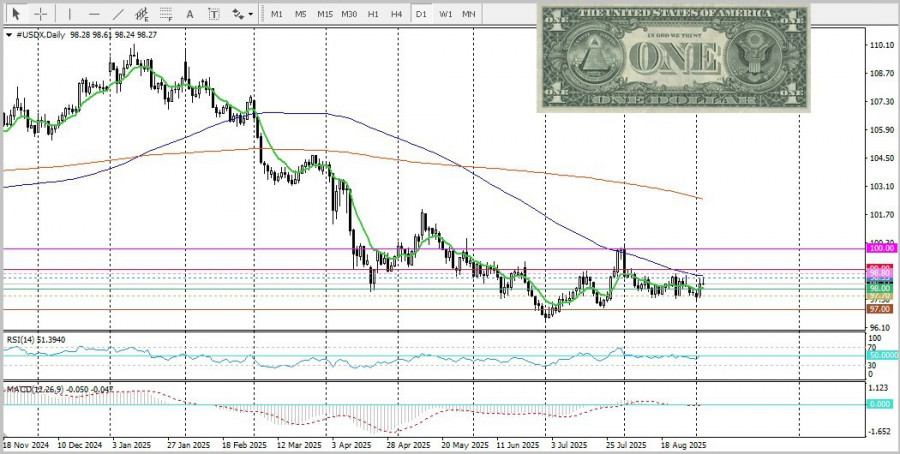Select the Fibonacci retracement tool
The image size is (900, 454).
(166, 13)
